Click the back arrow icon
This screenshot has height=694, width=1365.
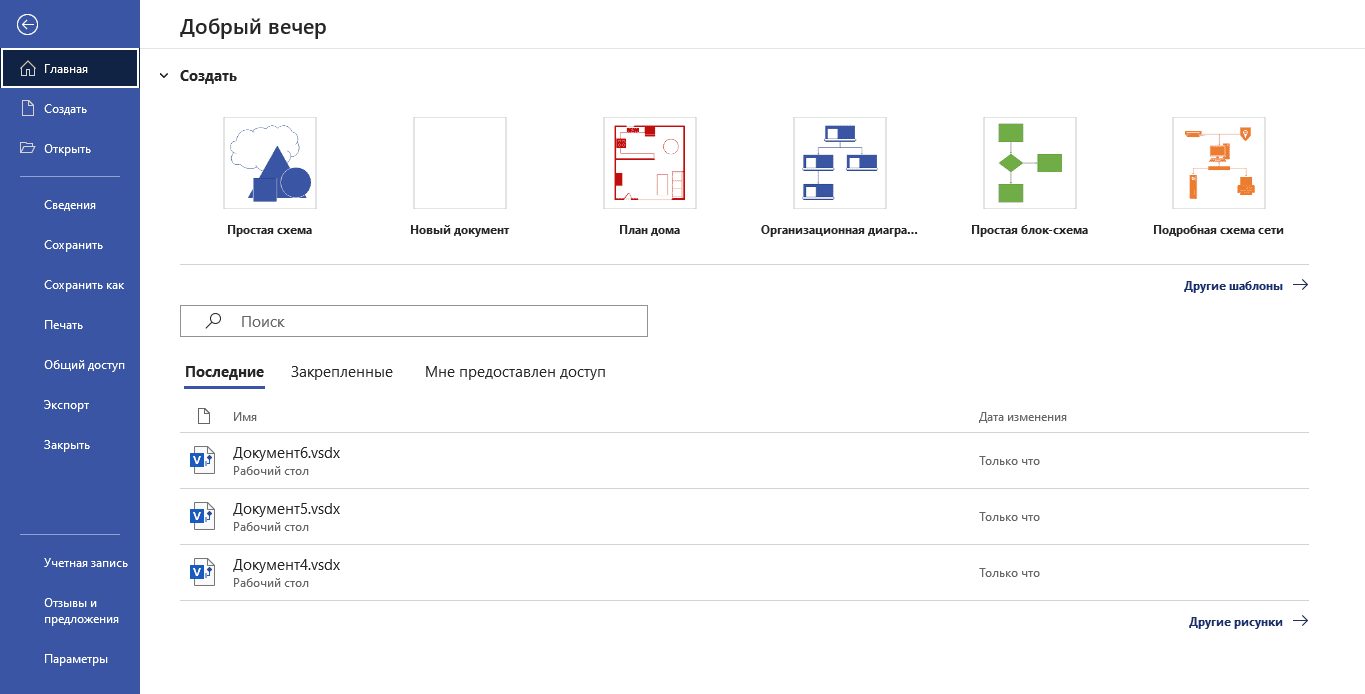pos(28,25)
